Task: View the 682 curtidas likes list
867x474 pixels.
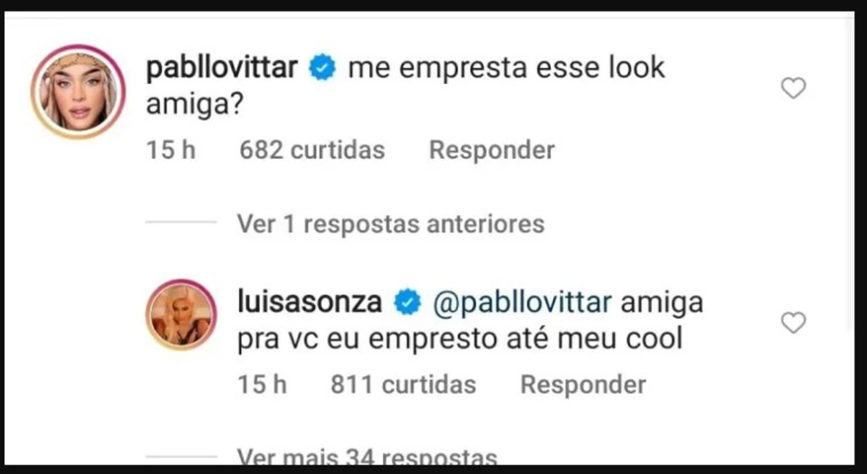Action: point(312,150)
